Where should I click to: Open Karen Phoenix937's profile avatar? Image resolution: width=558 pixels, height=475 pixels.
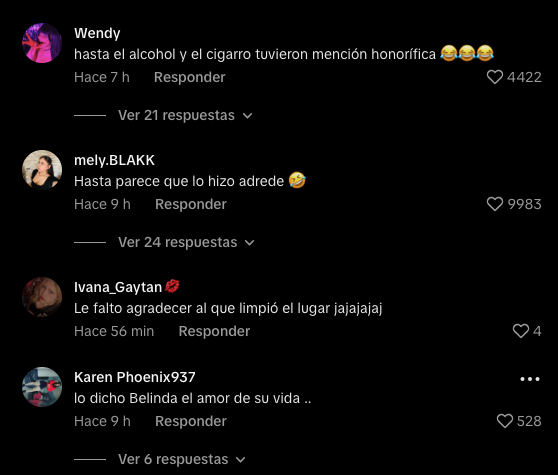coord(42,387)
